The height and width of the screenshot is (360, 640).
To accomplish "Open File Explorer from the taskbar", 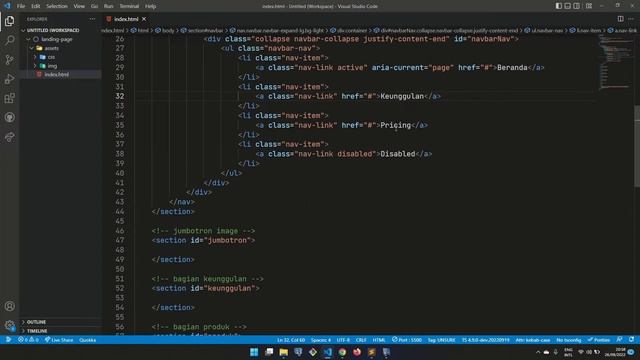I will [284, 352].
